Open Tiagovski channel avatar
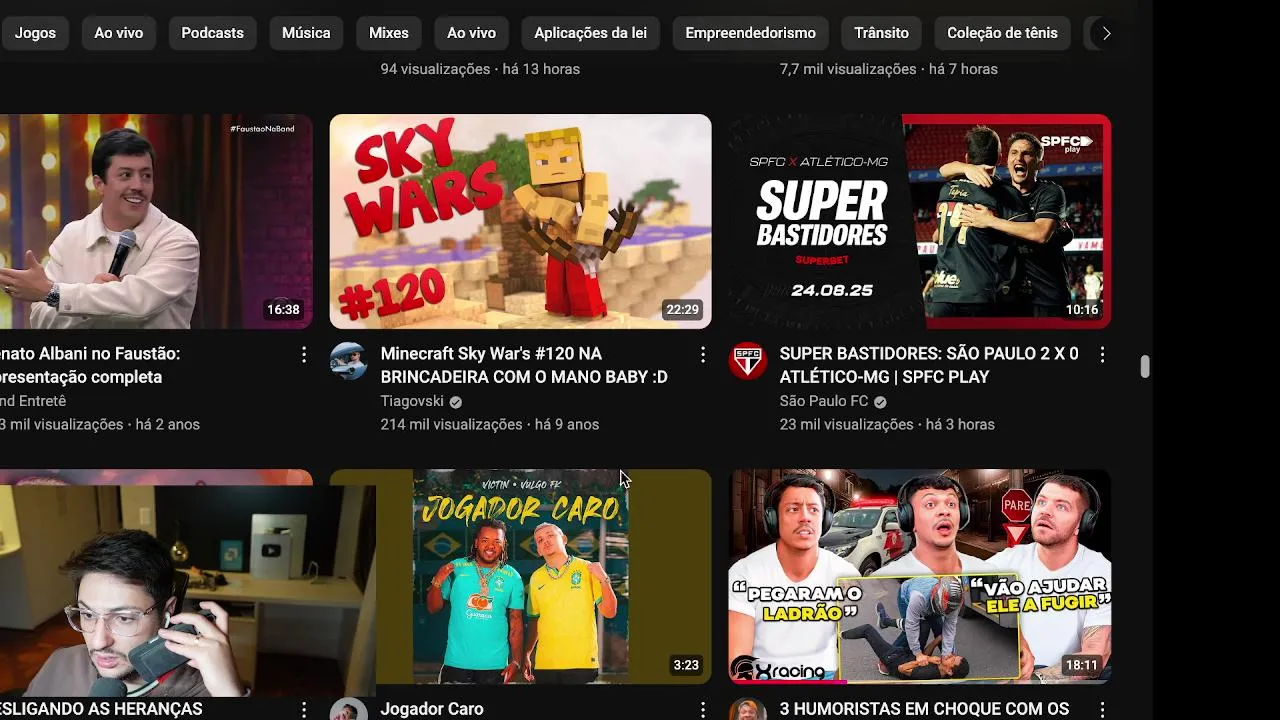The height and width of the screenshot is (720, 1280). 348,361
